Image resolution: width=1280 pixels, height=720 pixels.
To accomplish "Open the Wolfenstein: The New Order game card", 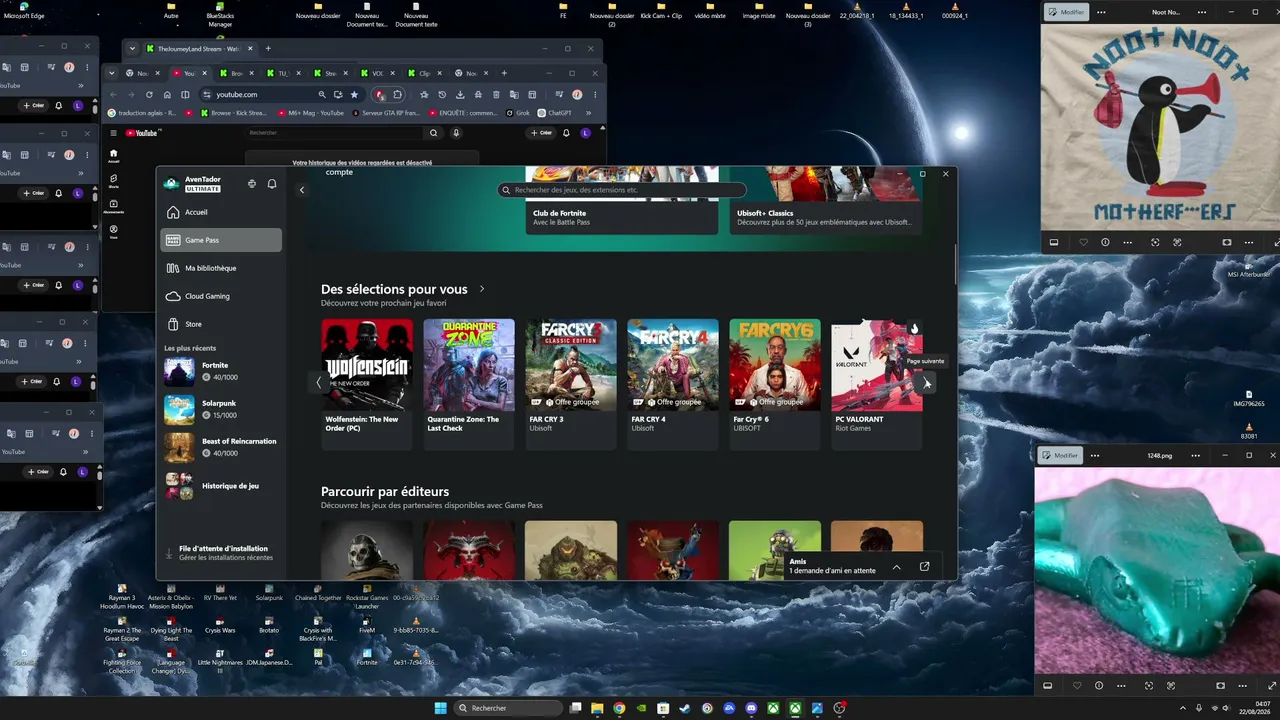I will click(x=367, y=384).
